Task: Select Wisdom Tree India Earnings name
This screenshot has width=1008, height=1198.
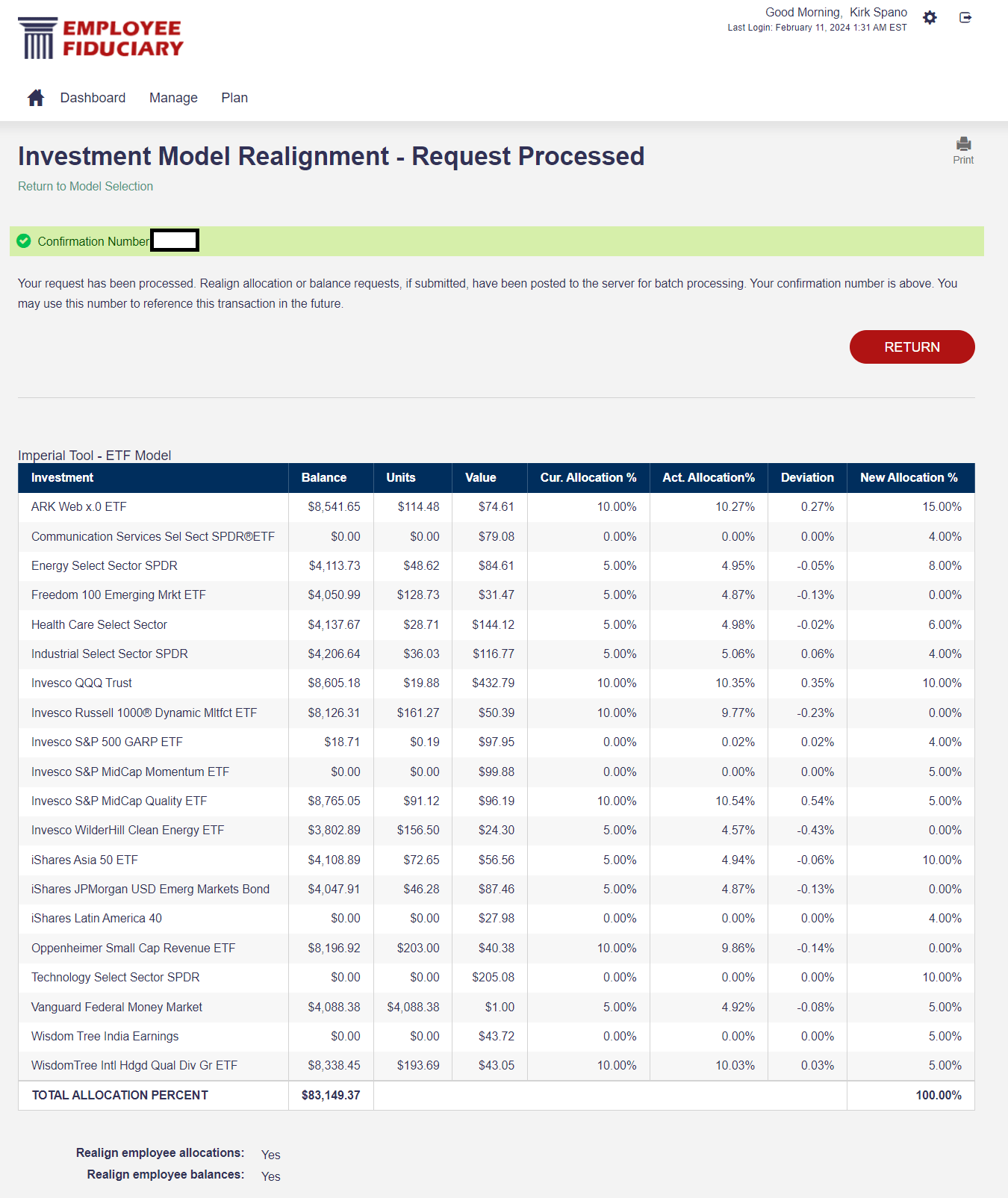Action: (x=105, y=1037)
